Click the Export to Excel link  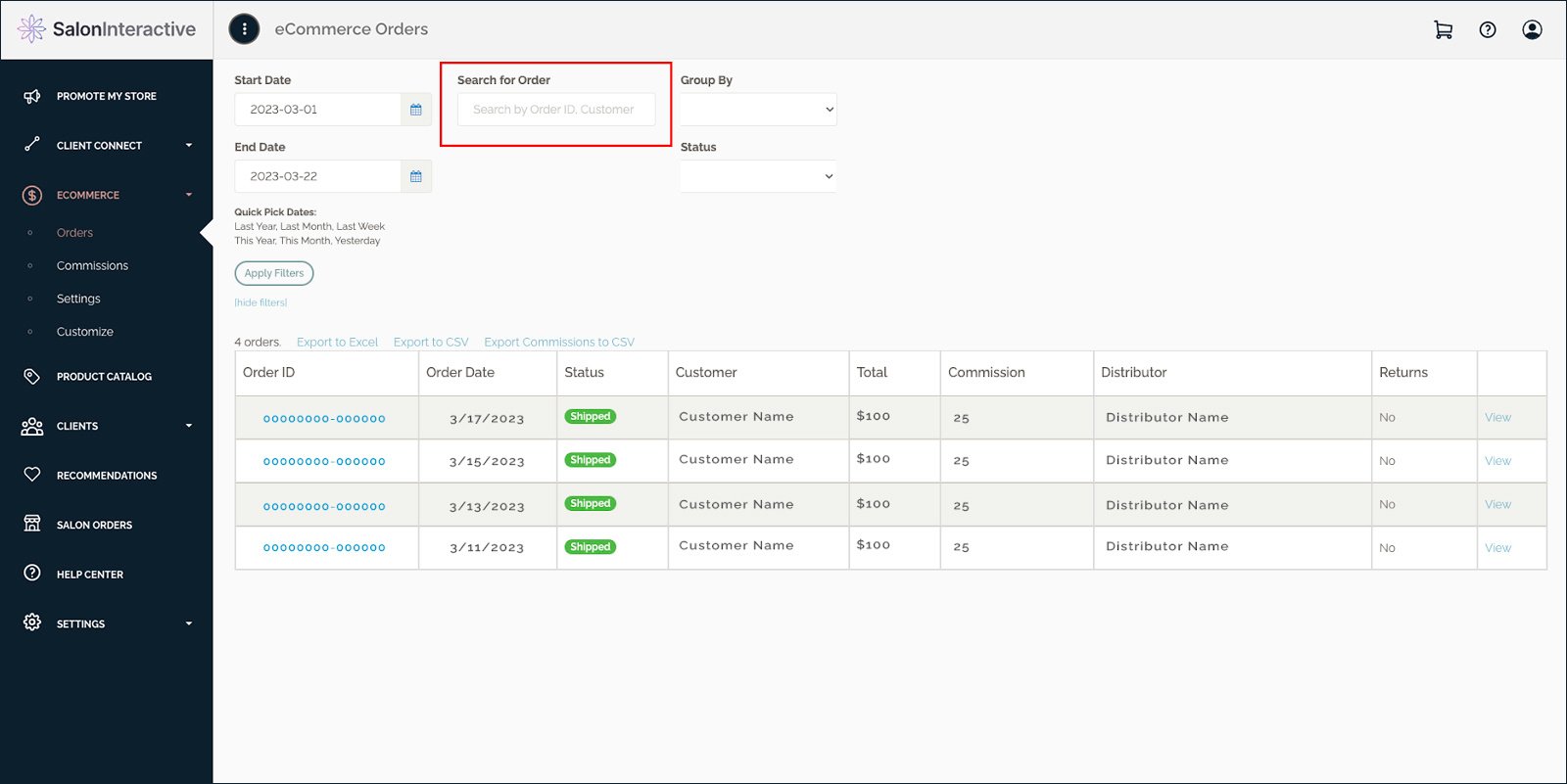tap(337, 343)
